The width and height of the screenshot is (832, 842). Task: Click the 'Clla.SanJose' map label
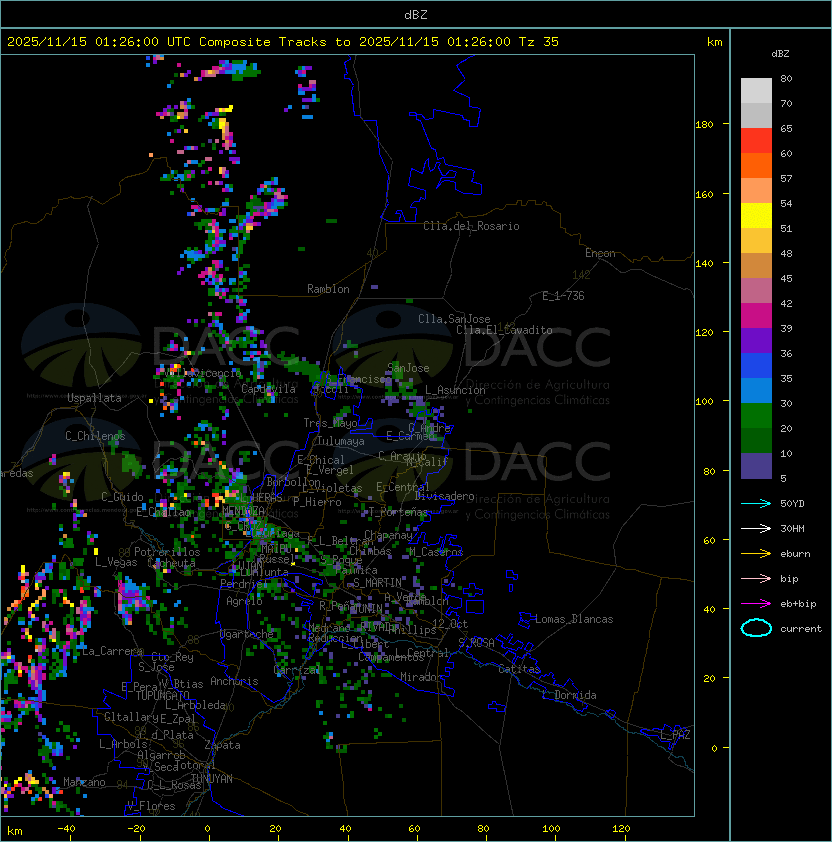click(x=454, y=319)
